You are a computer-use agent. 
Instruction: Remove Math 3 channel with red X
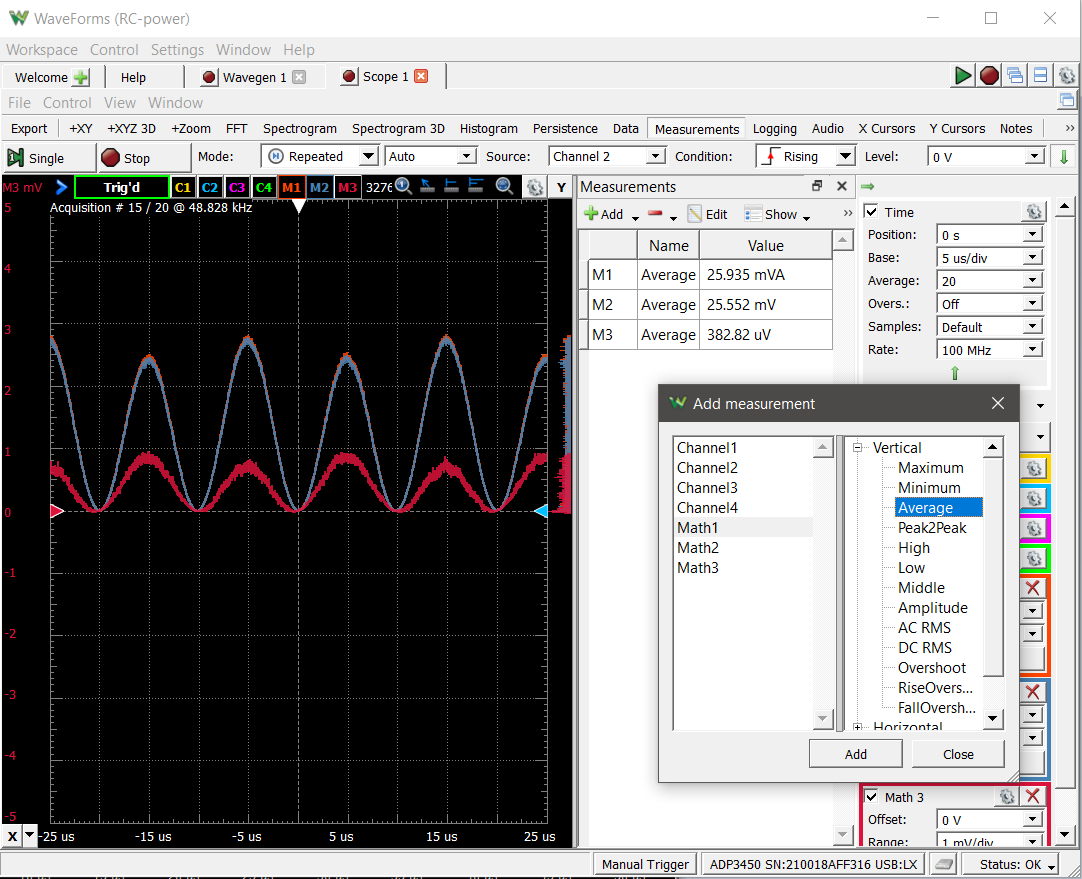1032,796
